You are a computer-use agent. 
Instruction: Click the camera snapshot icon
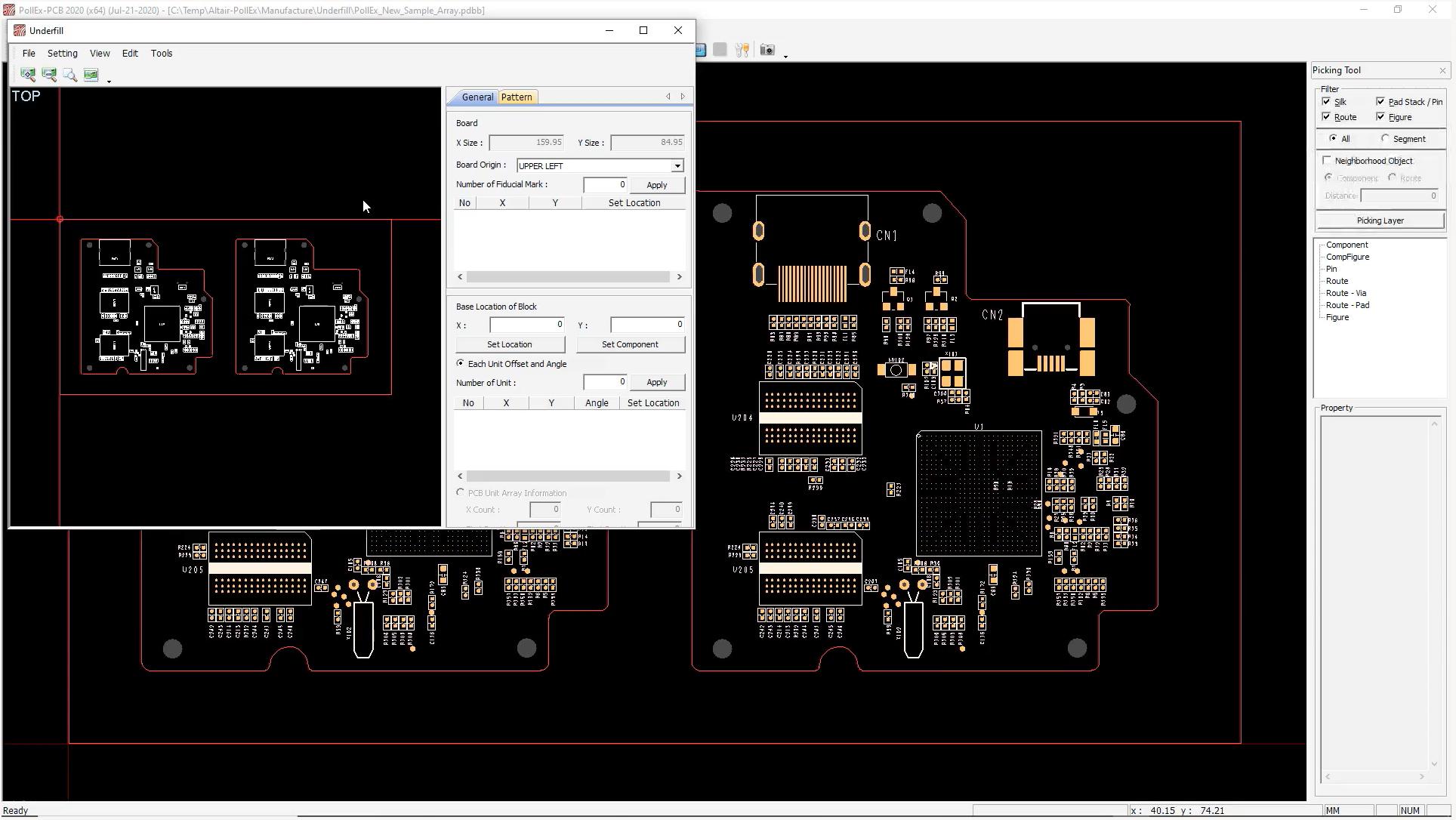point(767,50)
